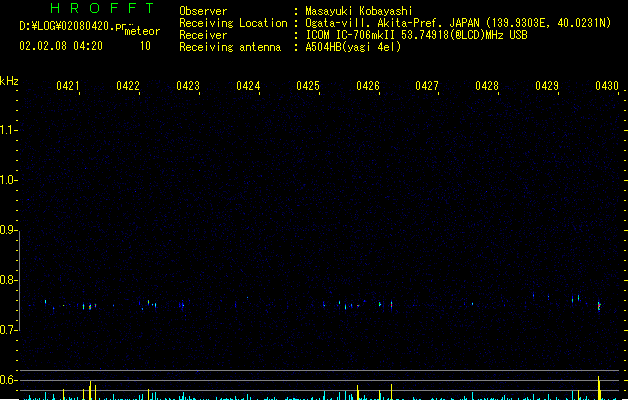Click time marker 0428
This screenshot has width=629, height=400.
(x=487, y=86)
